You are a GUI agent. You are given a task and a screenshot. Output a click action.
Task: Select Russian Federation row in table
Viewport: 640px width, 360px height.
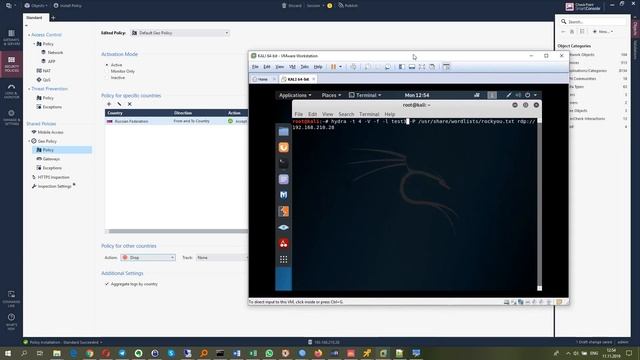pyautogui.click(x=176, y=121)
